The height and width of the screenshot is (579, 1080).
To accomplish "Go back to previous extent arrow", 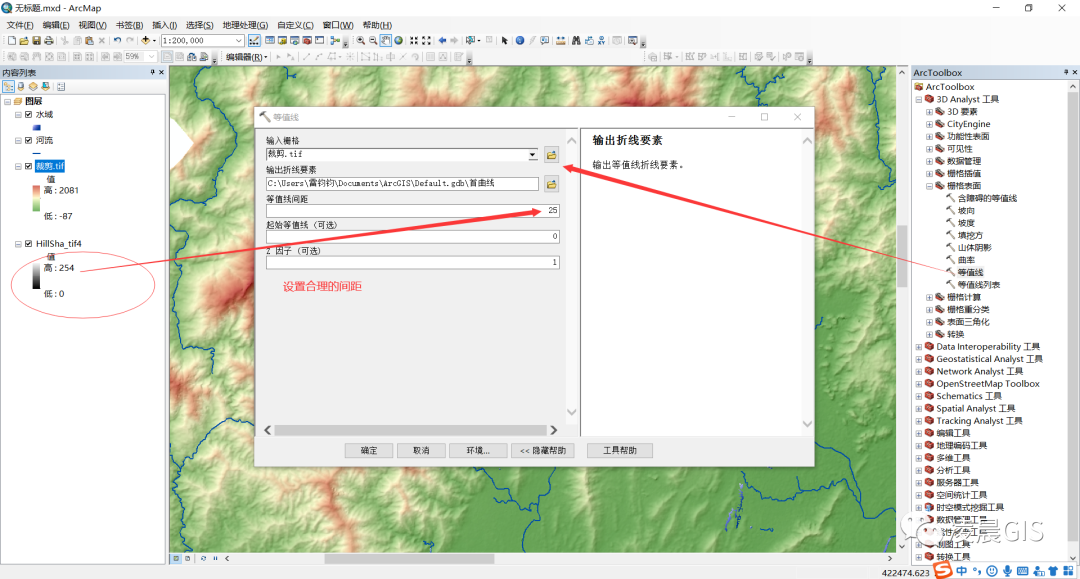I will [442, 41].
